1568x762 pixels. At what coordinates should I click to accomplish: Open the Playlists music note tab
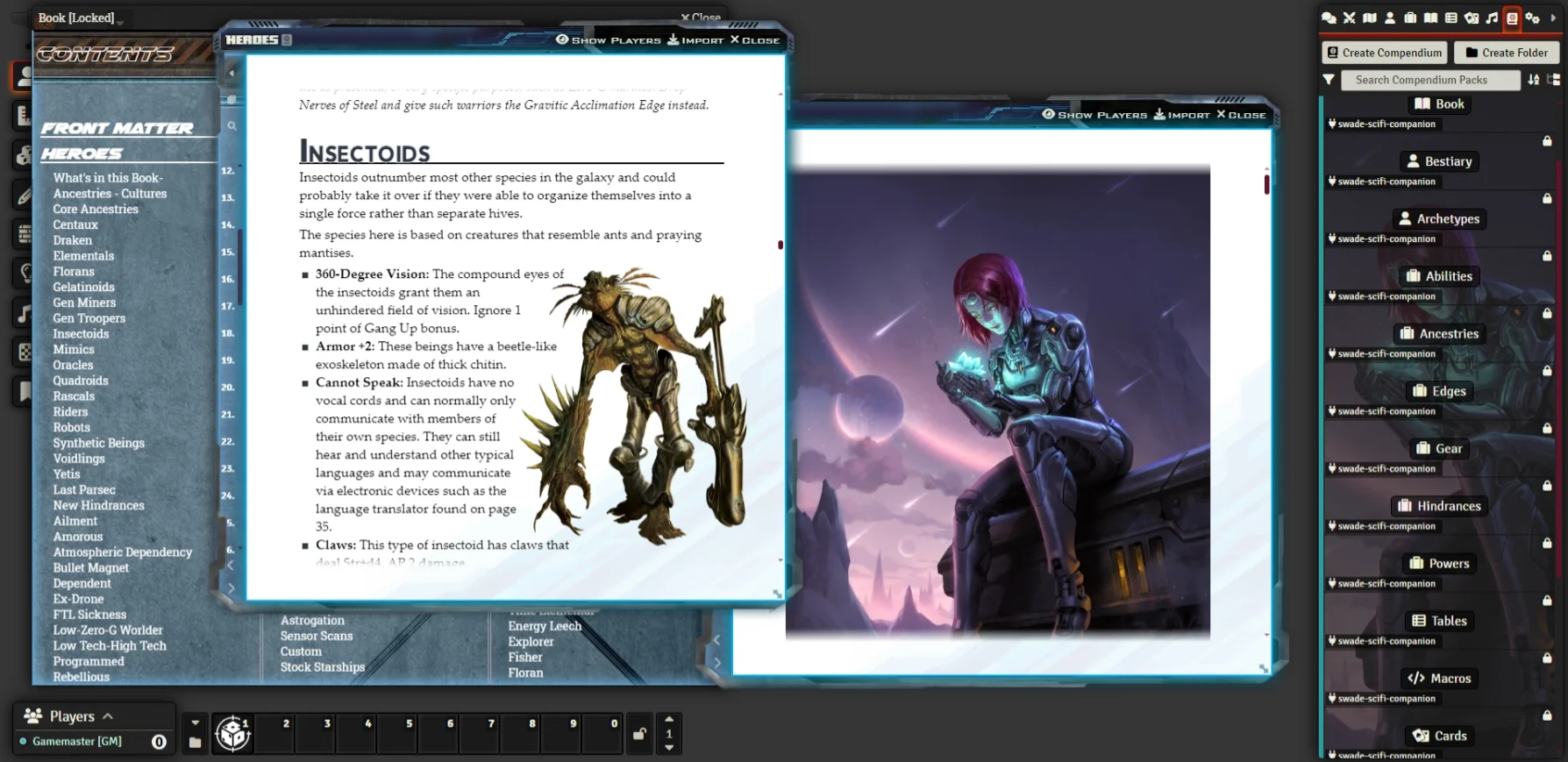(x=1492, y=18)
